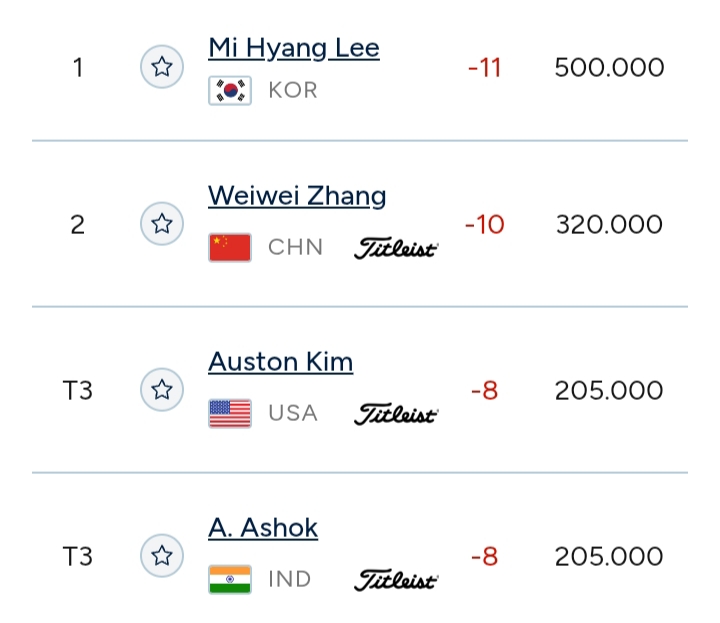
Task: Click the India flag icon
Action: pyautogui.click(x=230, y=579)
